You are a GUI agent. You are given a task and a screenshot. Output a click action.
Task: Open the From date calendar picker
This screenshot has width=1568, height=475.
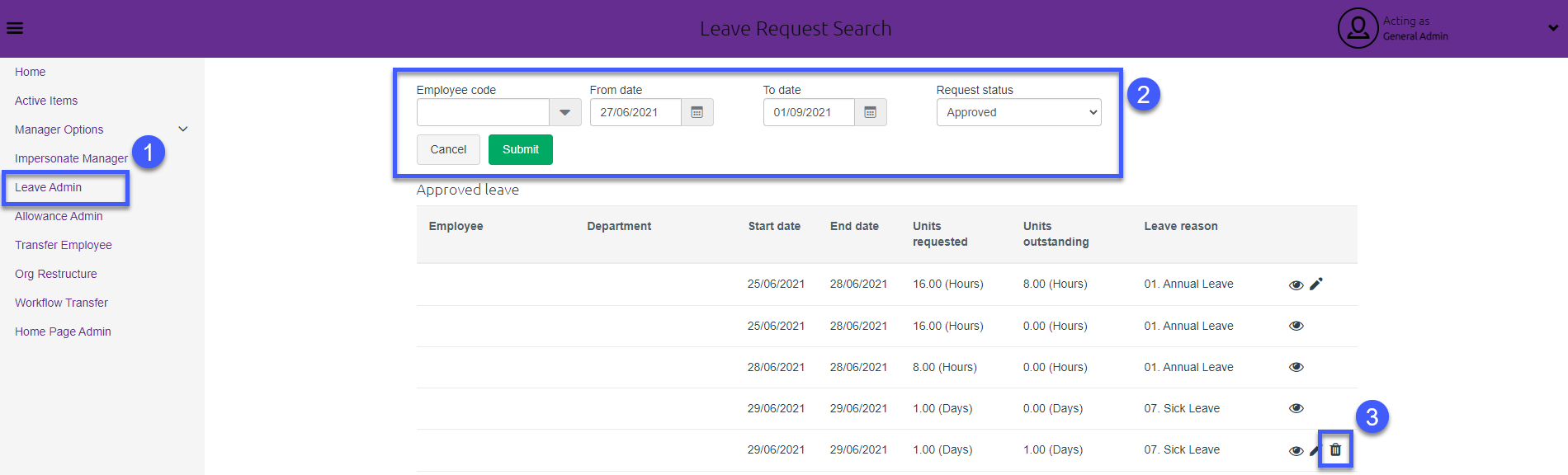[697, 112]
